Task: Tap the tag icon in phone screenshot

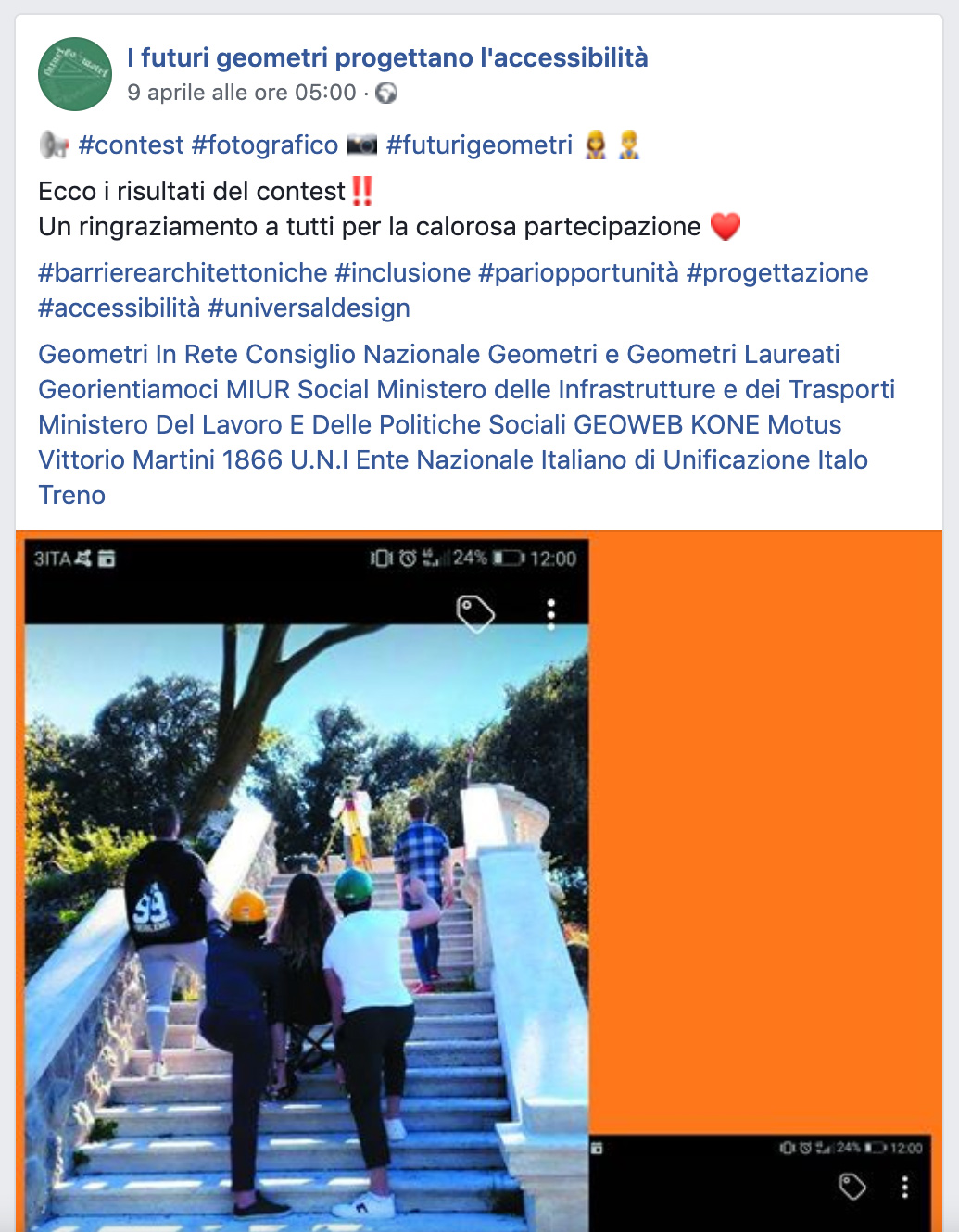Action: coord(475,613)
